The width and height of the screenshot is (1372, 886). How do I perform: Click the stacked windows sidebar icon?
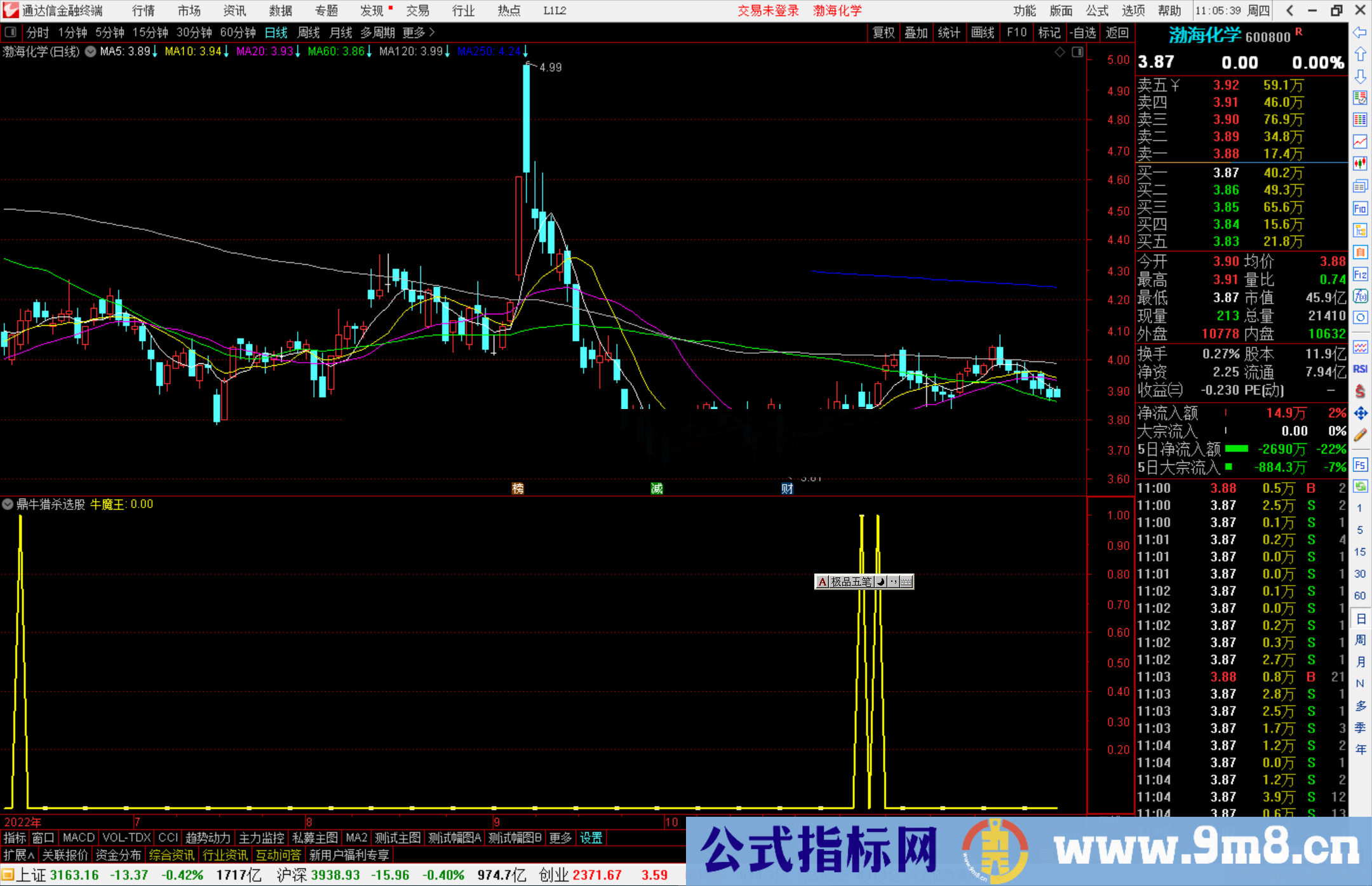(1360, 186)
